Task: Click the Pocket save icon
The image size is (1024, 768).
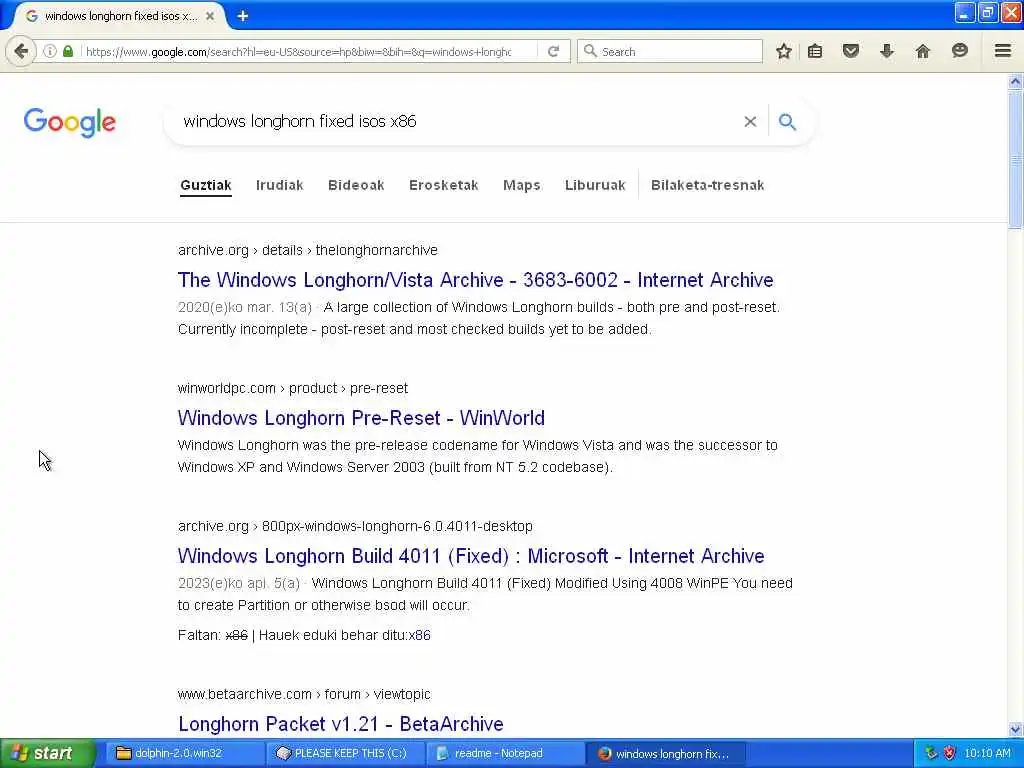Action: tap(850, 51)
